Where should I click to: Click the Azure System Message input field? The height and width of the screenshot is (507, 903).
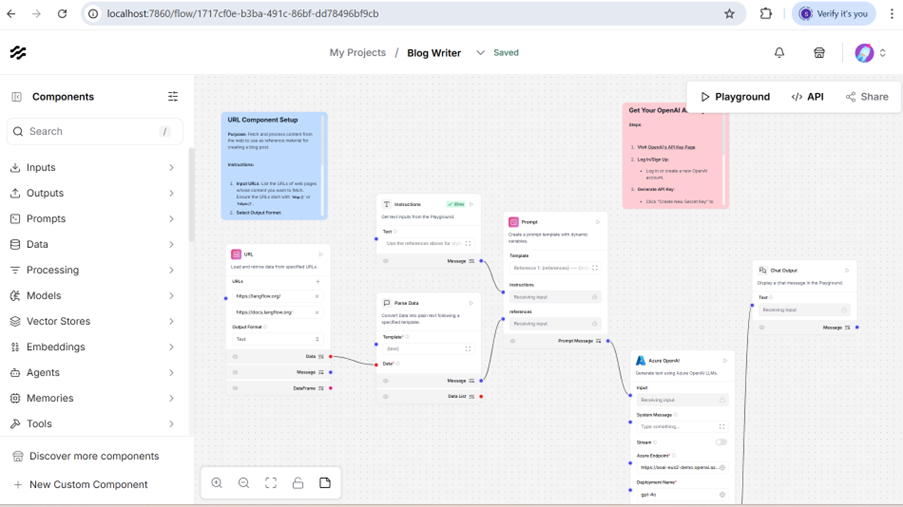(682, 427)
